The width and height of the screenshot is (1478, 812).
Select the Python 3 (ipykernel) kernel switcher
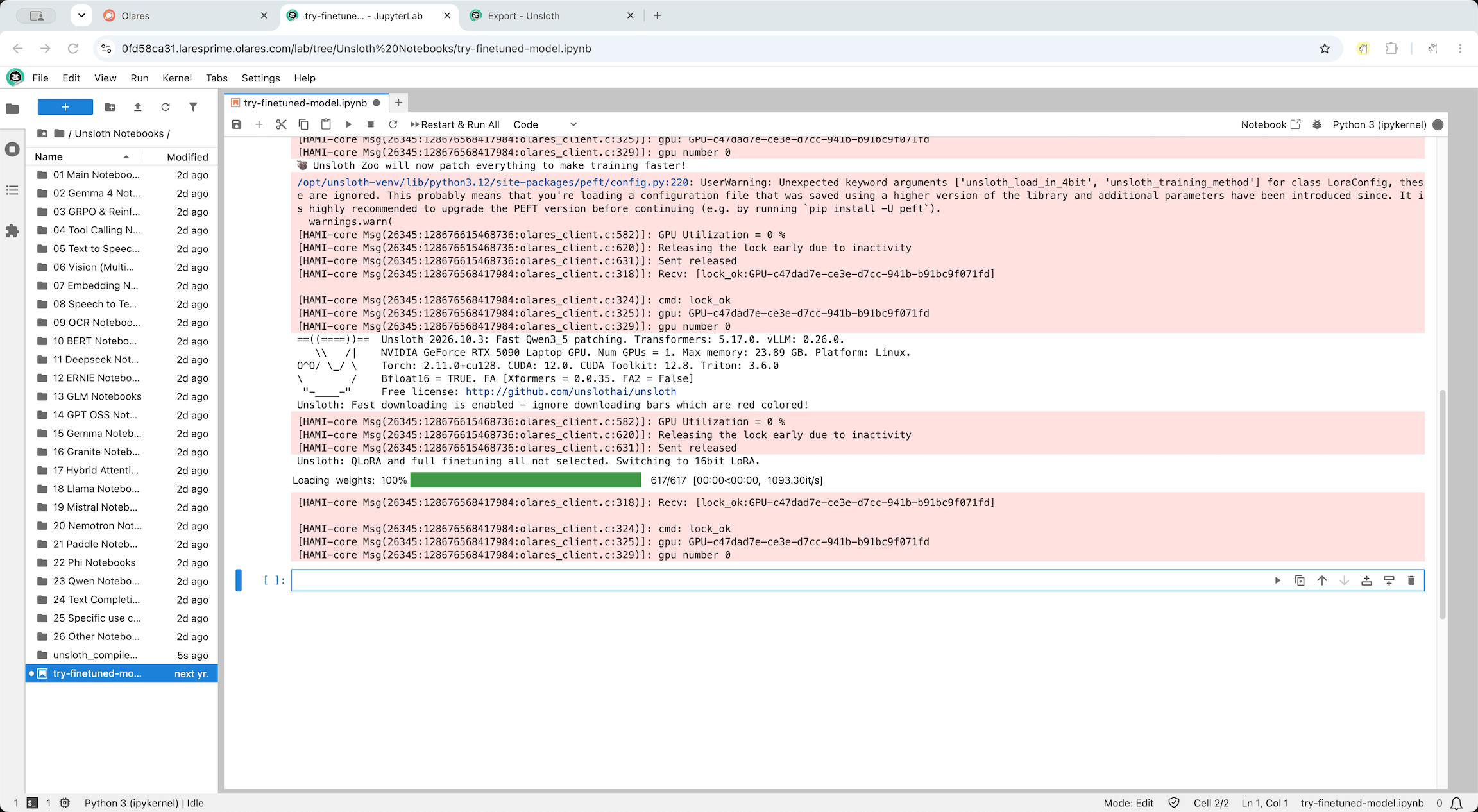click(1379, 124)
